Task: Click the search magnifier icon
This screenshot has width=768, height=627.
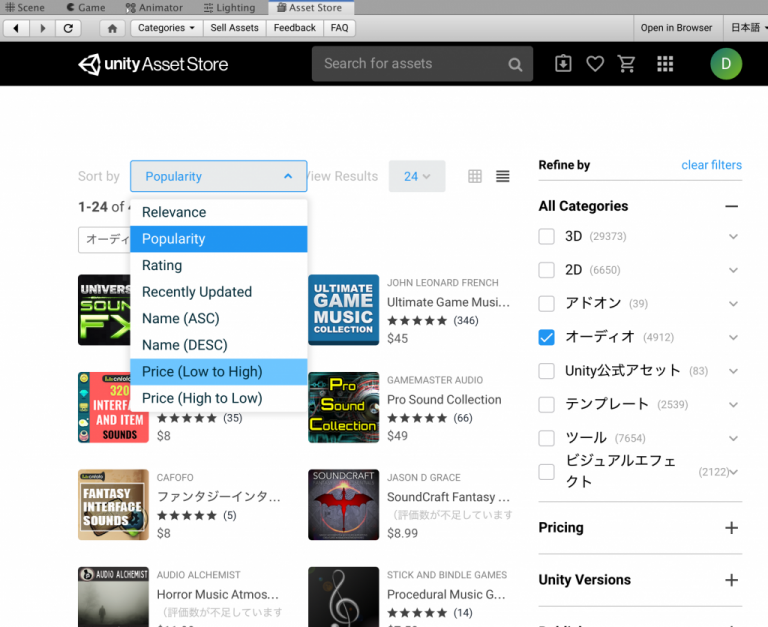Action: 515,65
